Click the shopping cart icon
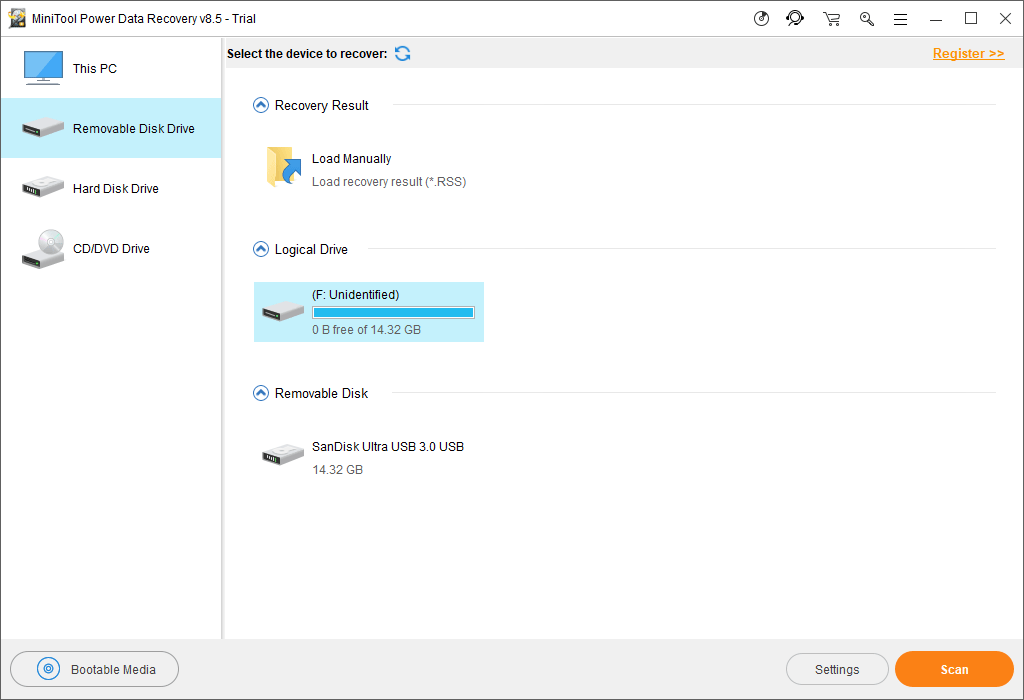Screen dimensions: 1024x700 tap(831, 19)
